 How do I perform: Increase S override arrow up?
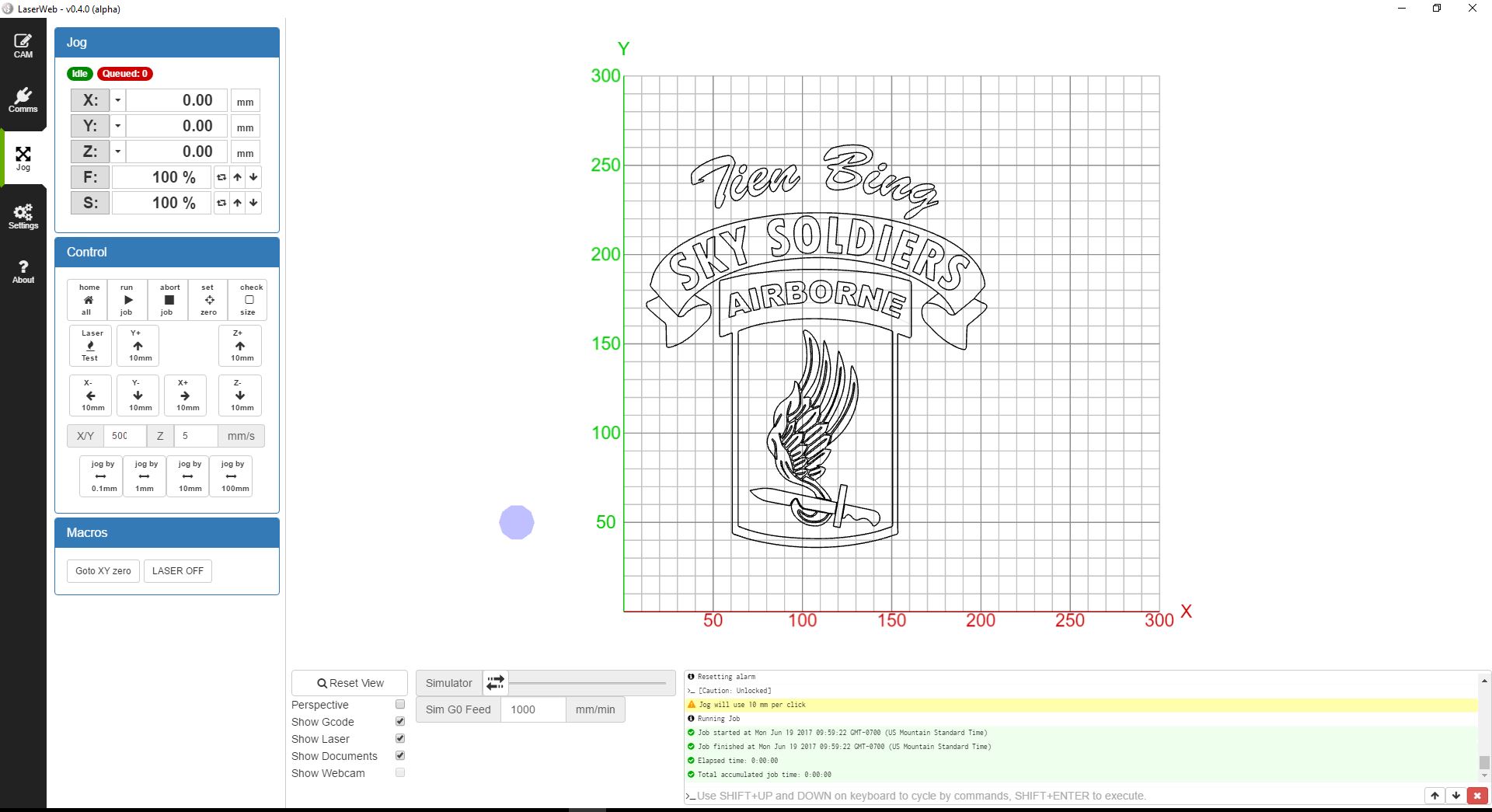tap(237, 203)
